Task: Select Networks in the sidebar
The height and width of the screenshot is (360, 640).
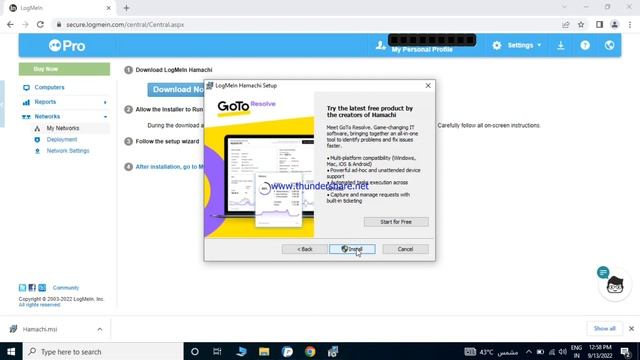Action: pos(47,117)
